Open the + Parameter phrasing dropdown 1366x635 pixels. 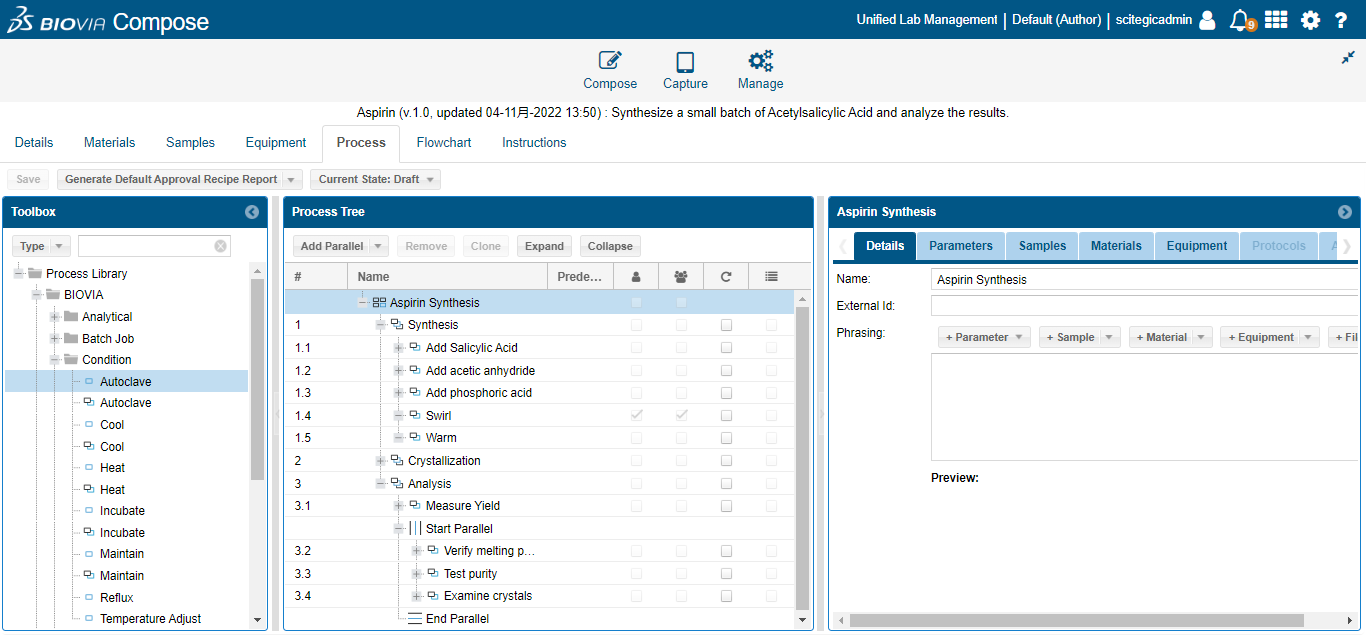coord(984,338)
